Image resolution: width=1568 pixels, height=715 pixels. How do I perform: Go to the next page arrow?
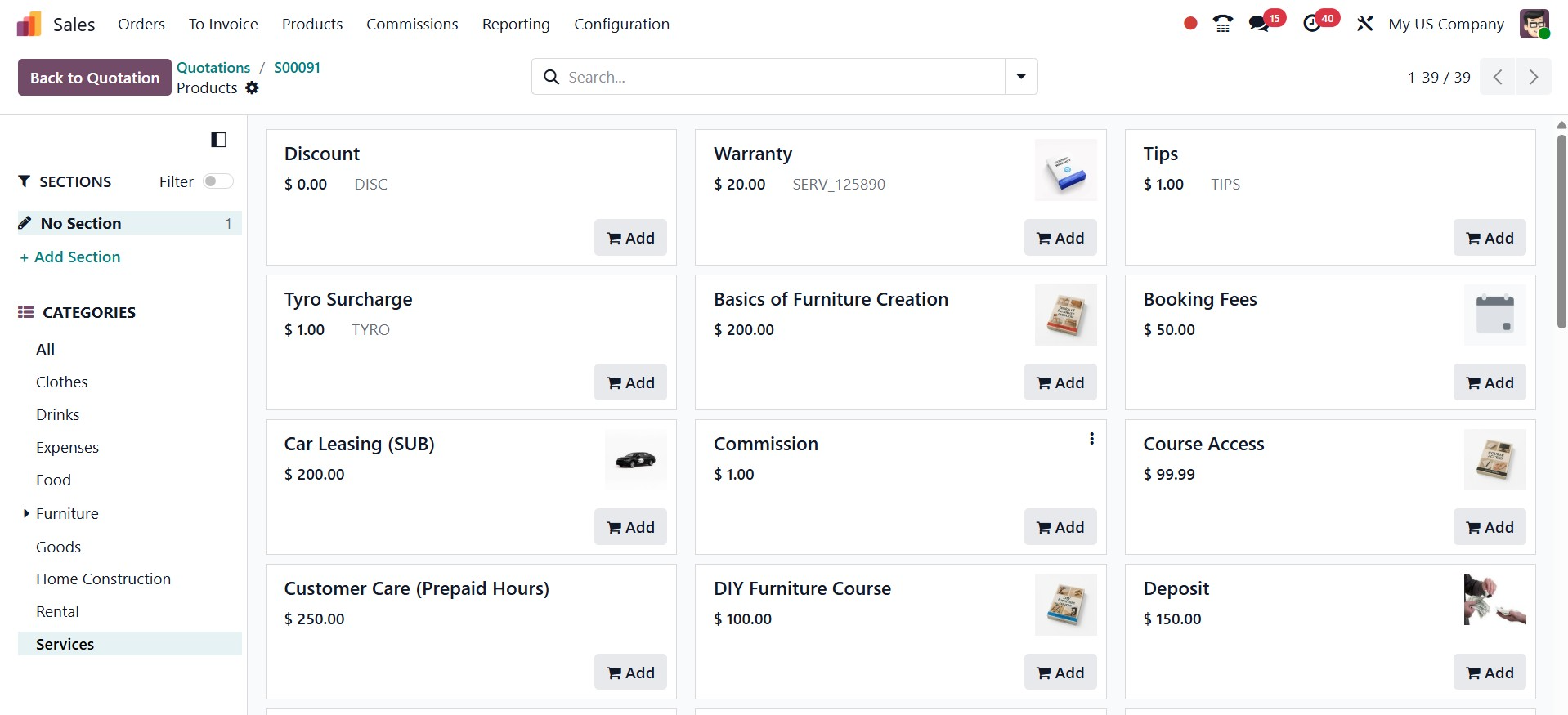click(x=1534, y=77)
